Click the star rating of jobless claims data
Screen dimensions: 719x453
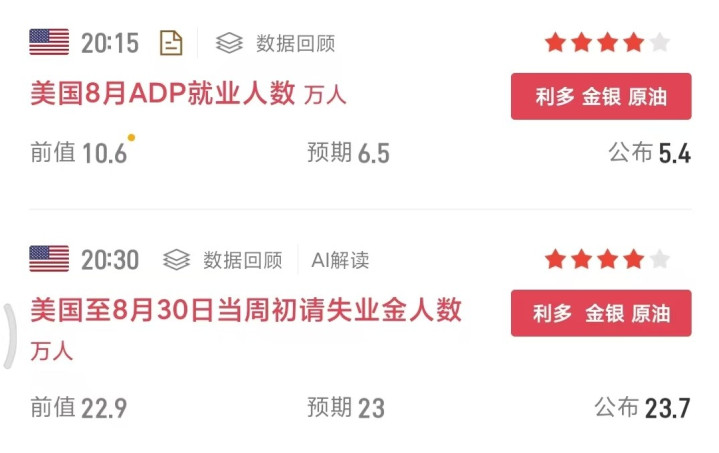[x=607, y=259]
